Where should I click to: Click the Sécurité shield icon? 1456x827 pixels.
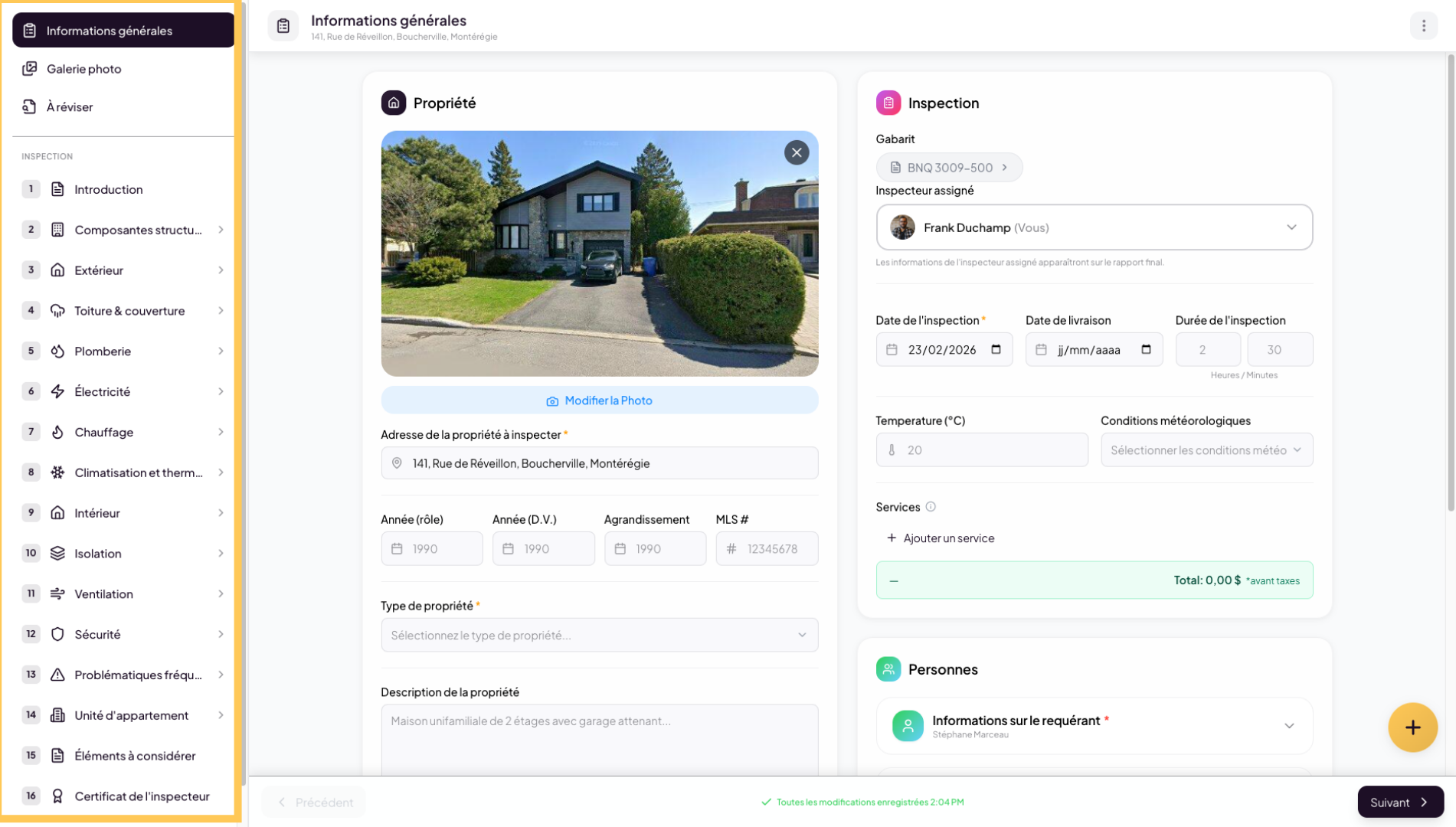tap(57, 634)
